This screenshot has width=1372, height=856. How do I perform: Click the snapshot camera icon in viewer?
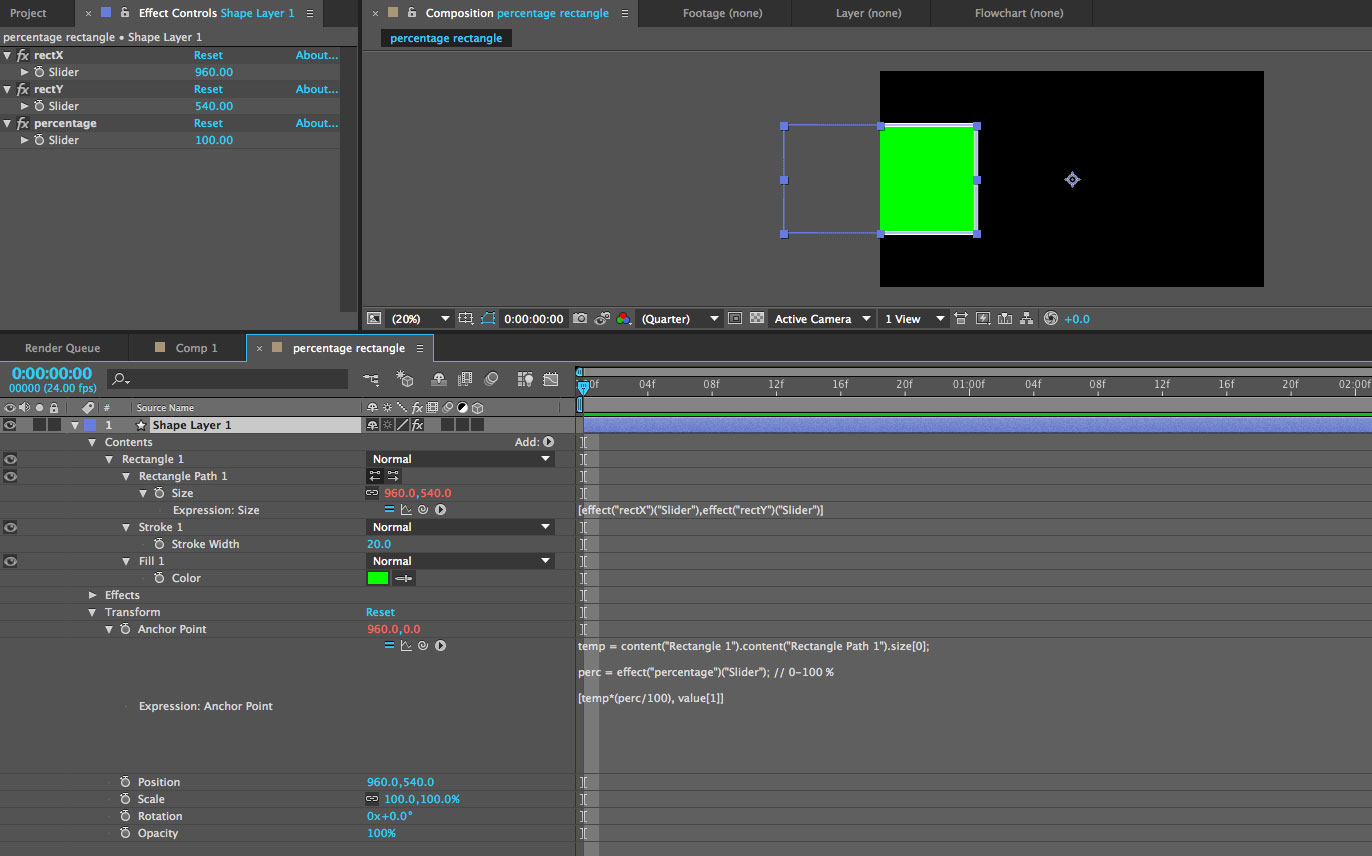pos(580,319)
